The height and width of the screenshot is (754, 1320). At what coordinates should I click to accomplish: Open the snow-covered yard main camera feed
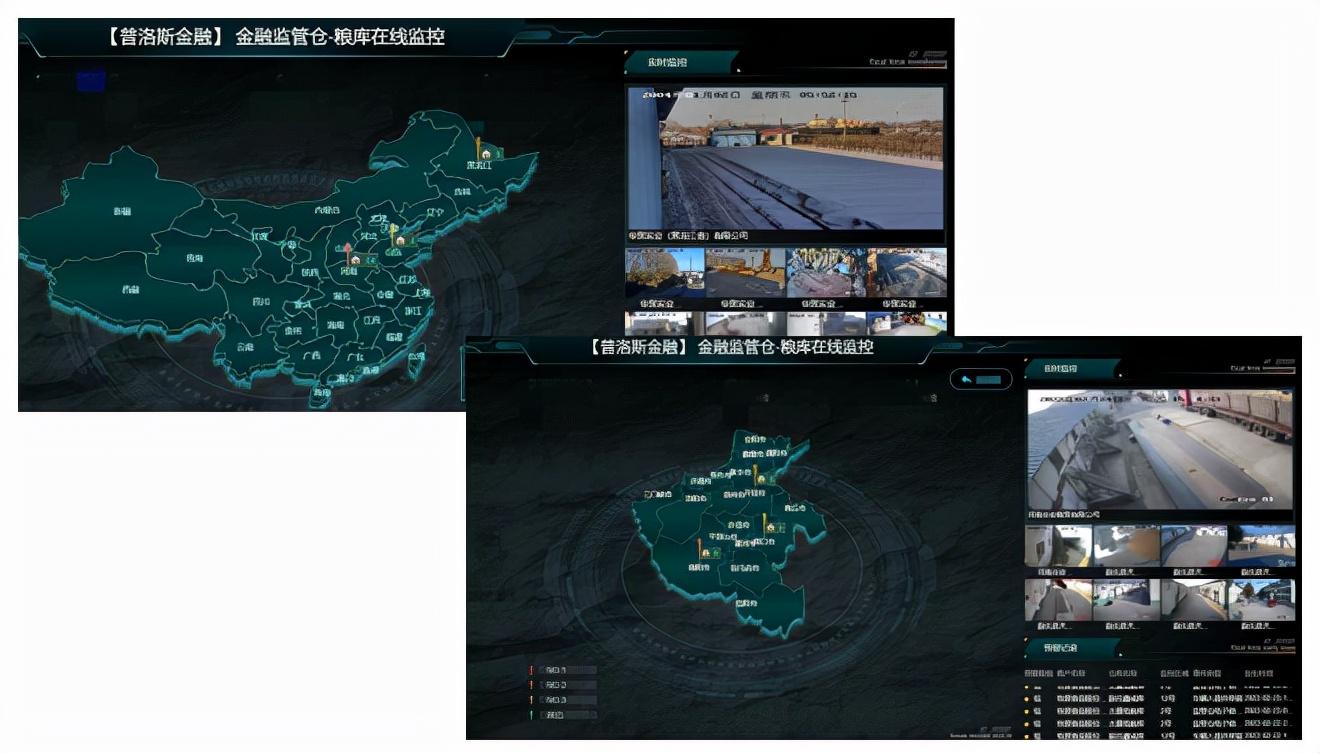tap(784, 158)
